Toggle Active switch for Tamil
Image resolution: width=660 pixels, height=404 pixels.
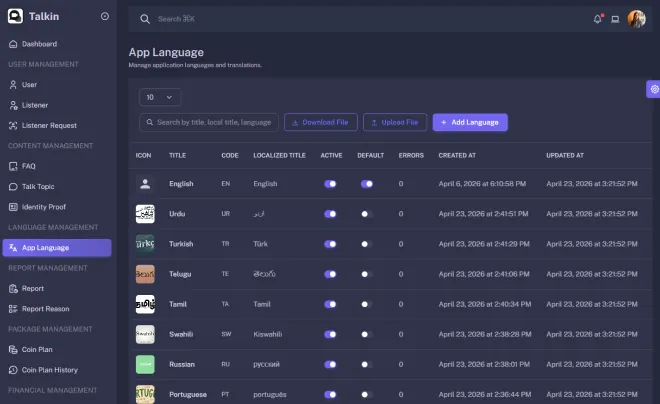[330, 304]
